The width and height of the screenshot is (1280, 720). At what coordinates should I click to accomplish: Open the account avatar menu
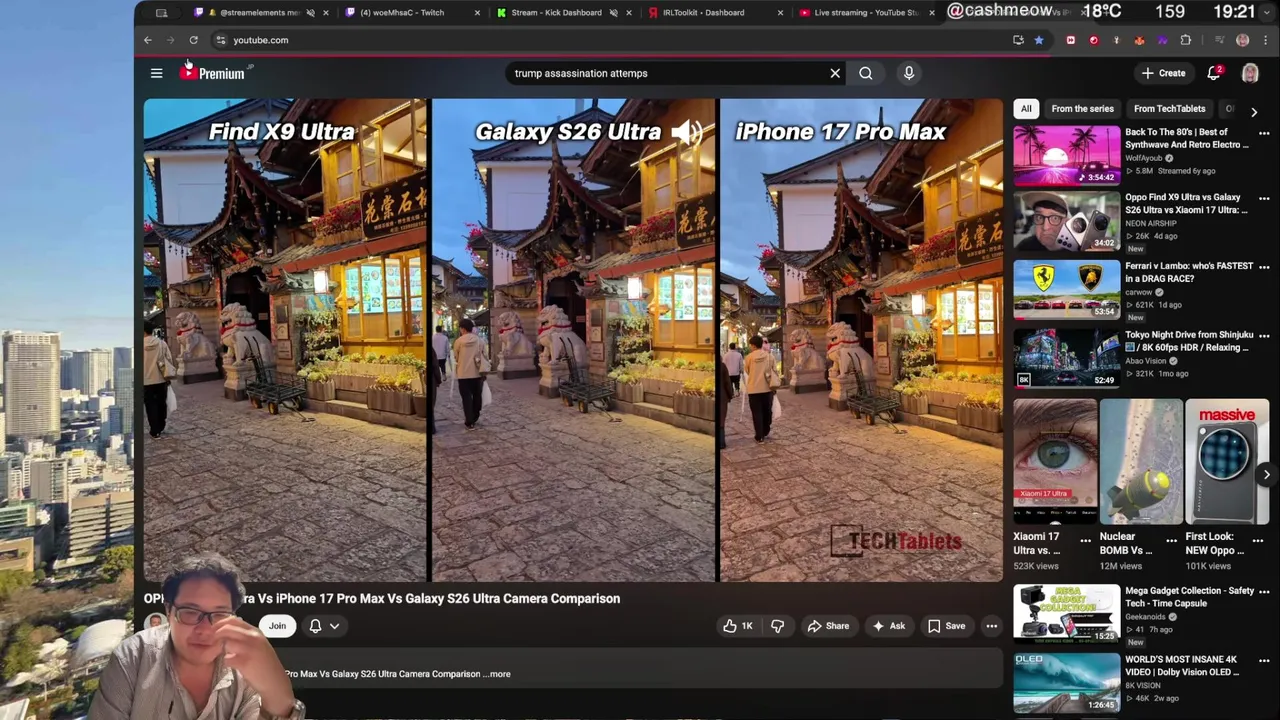click(1250, 73)
